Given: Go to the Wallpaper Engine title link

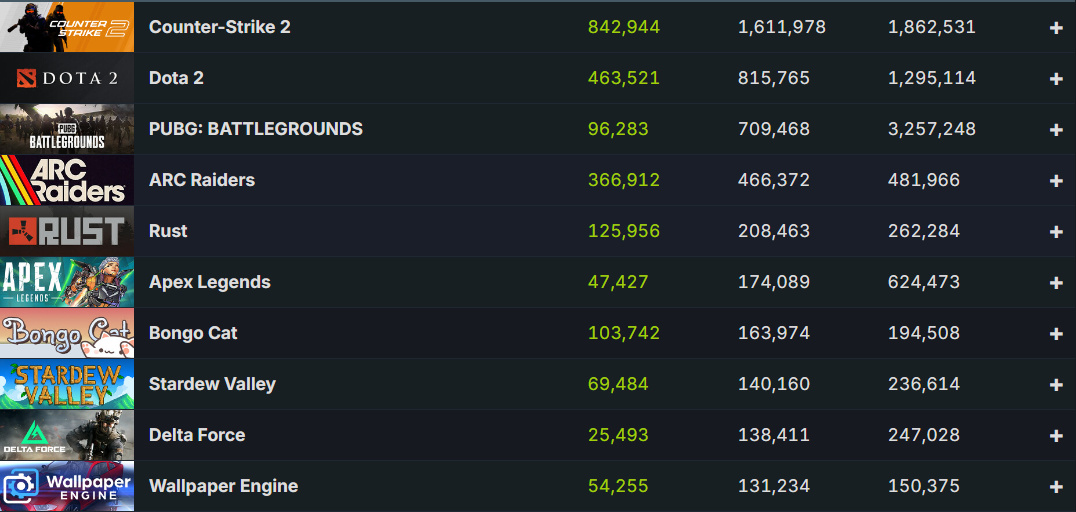Looking at the screenshot, I should coord(223,486).
